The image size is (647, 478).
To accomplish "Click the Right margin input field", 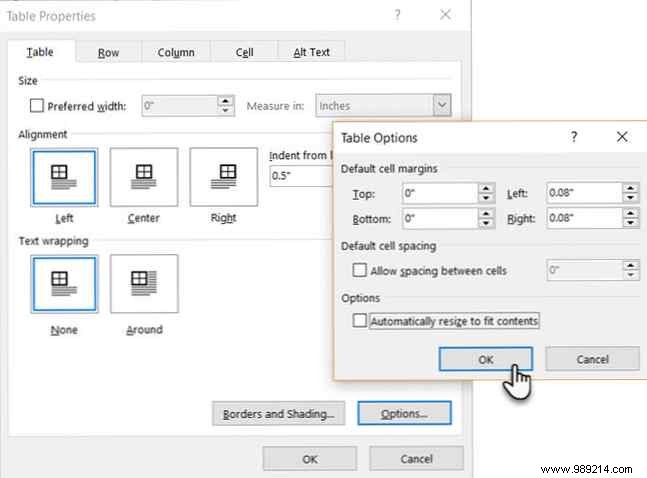I will (584, 218).
